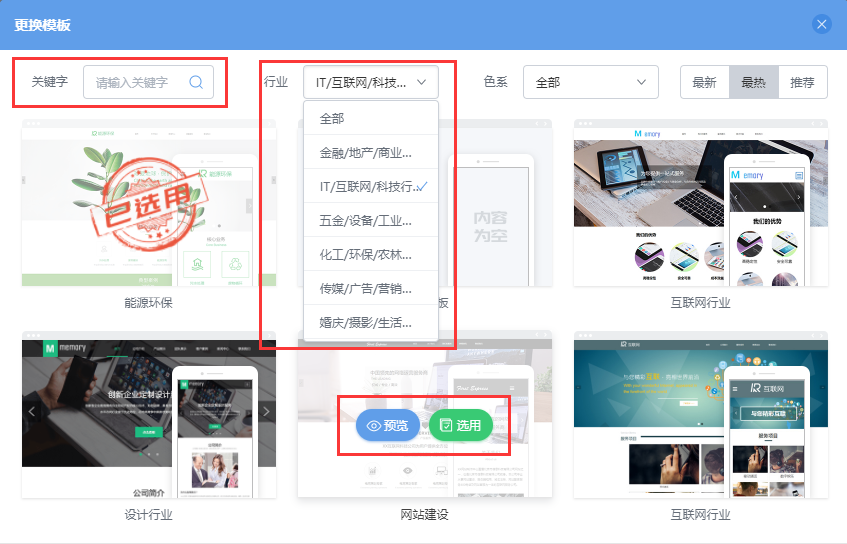Sort templates by 最热
The width and height of the screenshot is (847, 544).
point(753,83)
